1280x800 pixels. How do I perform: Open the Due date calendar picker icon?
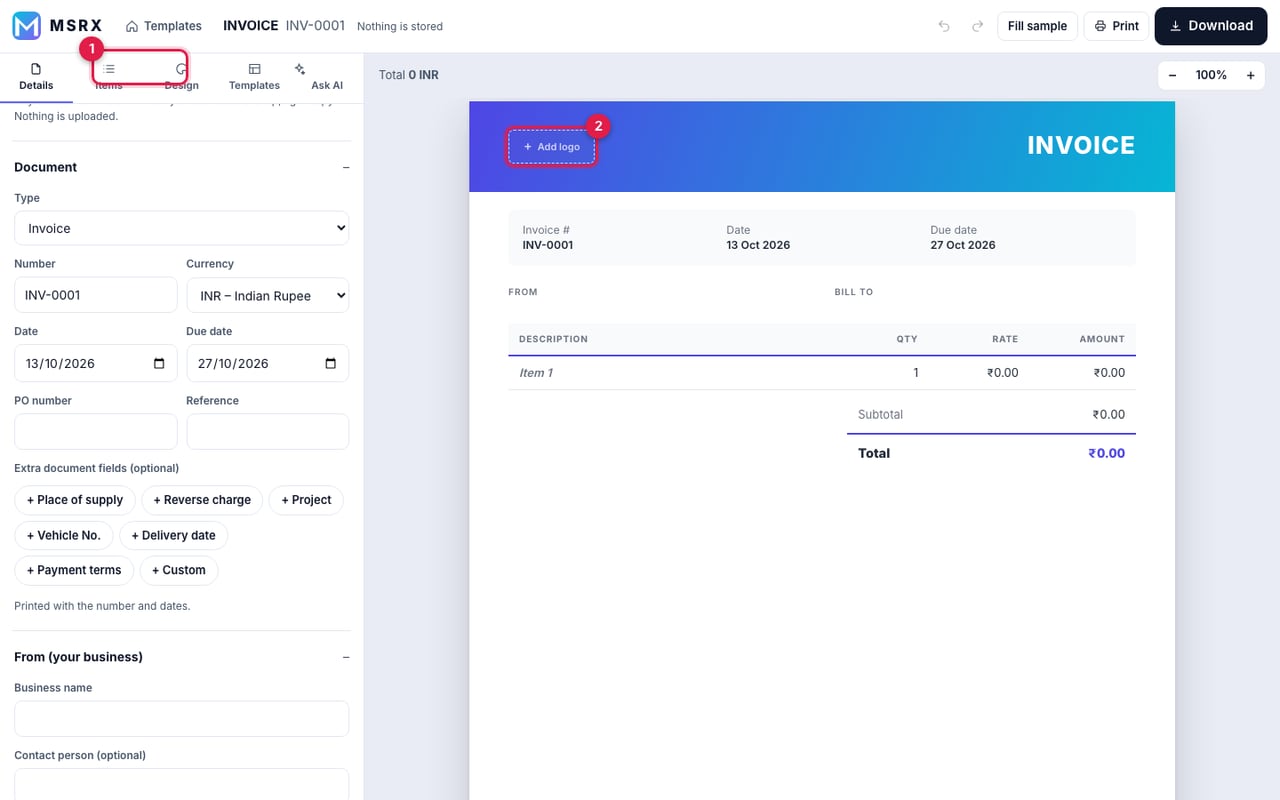(x=331, y=363)
